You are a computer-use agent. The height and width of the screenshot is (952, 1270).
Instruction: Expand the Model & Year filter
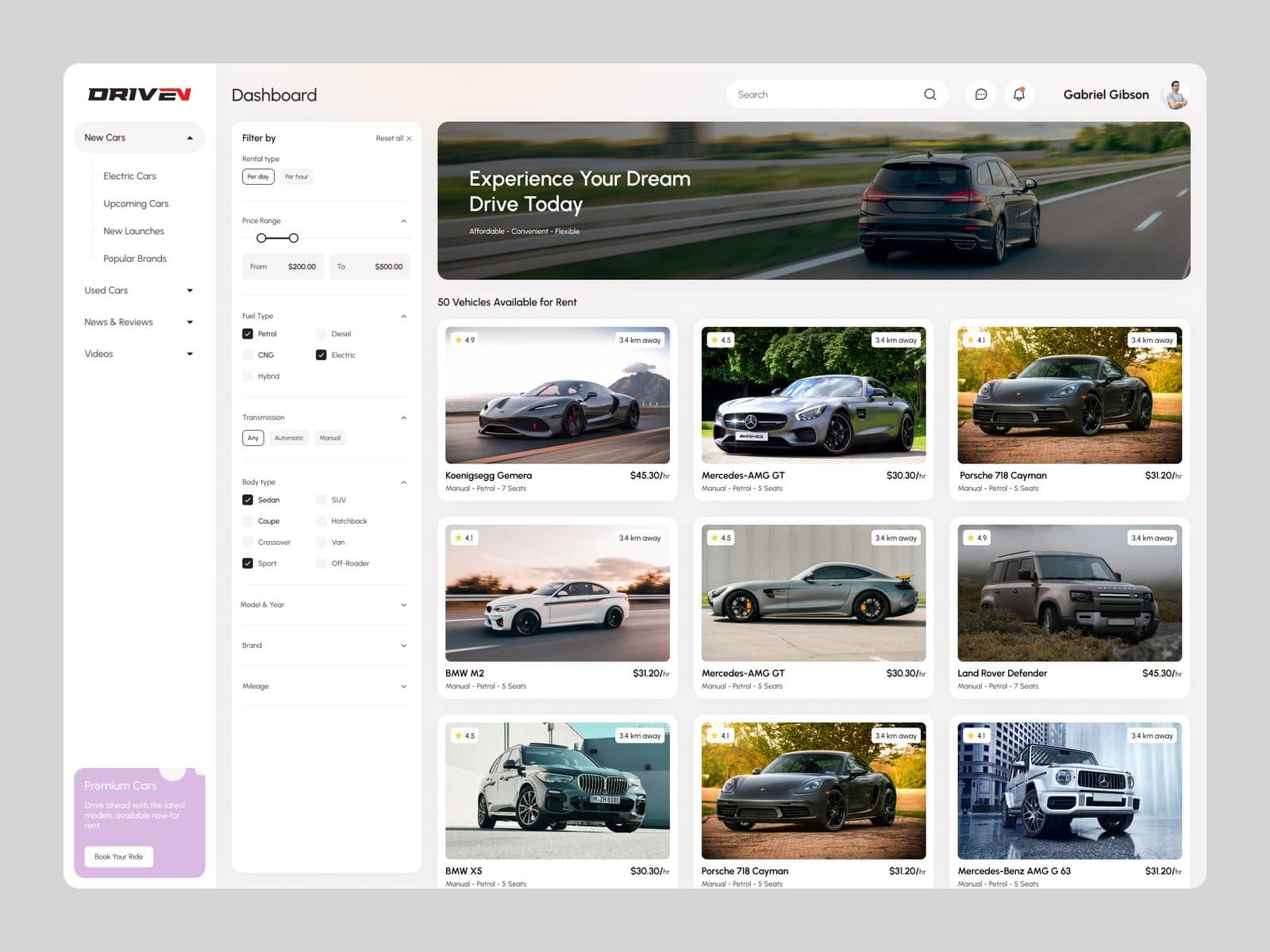tap(325, 605)
